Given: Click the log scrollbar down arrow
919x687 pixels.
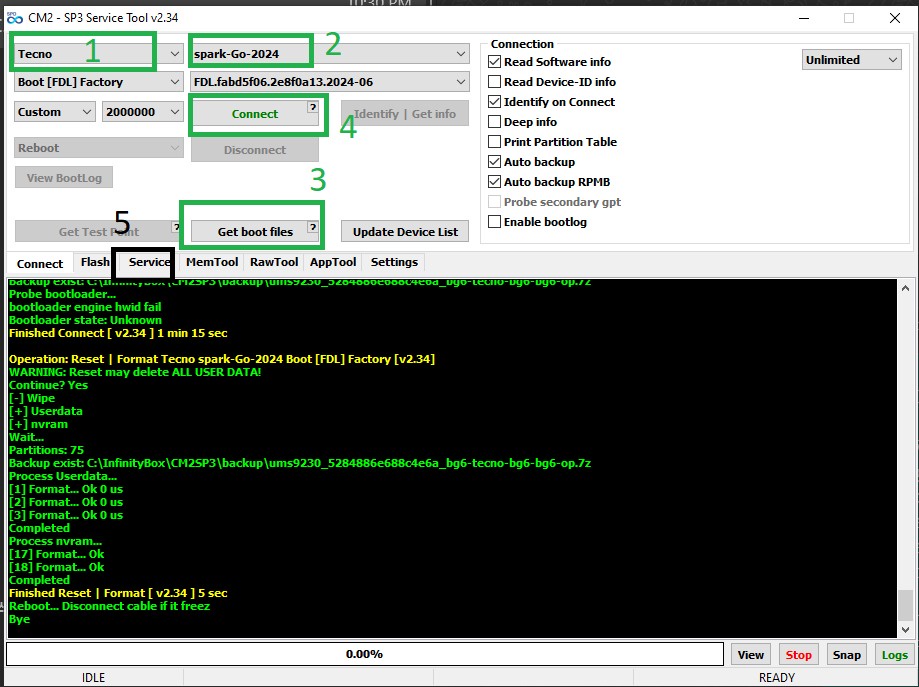Looking at the screenshot, I should click(x=905, y=630).
